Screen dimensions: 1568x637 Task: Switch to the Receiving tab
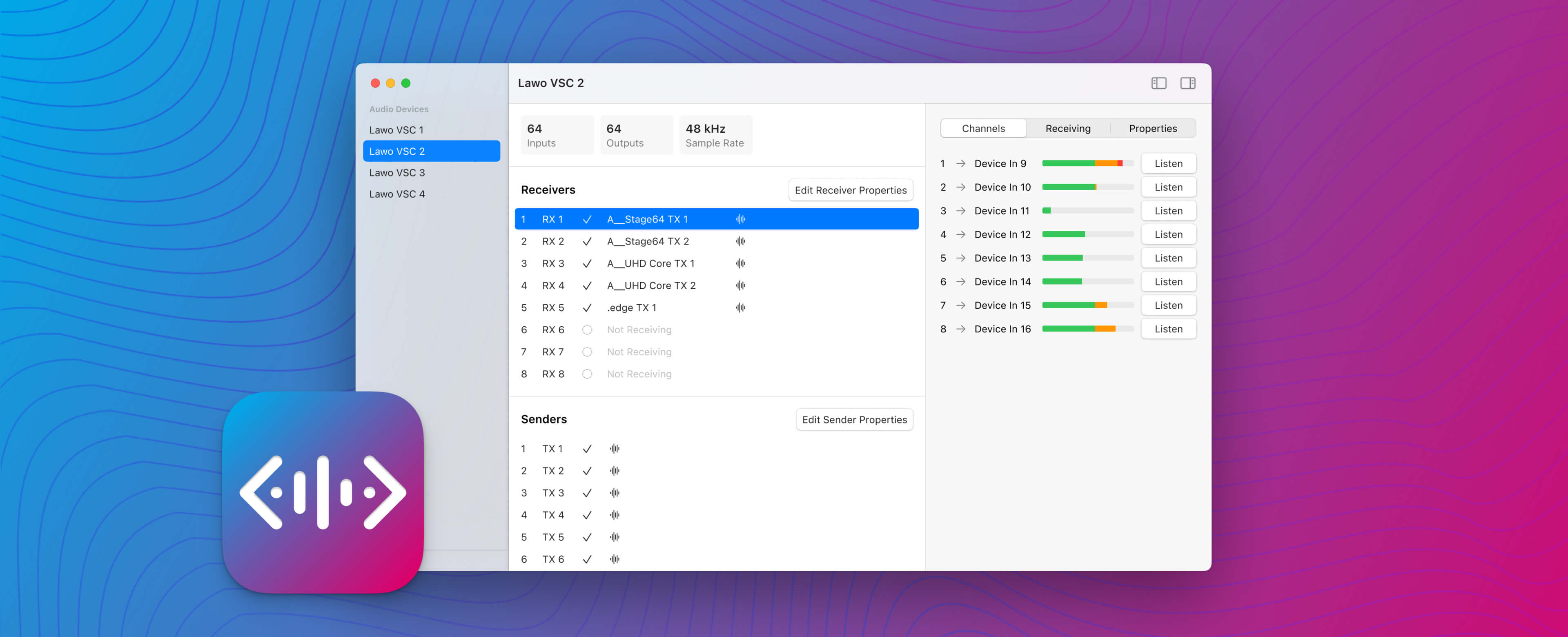tap(1068, 129)
